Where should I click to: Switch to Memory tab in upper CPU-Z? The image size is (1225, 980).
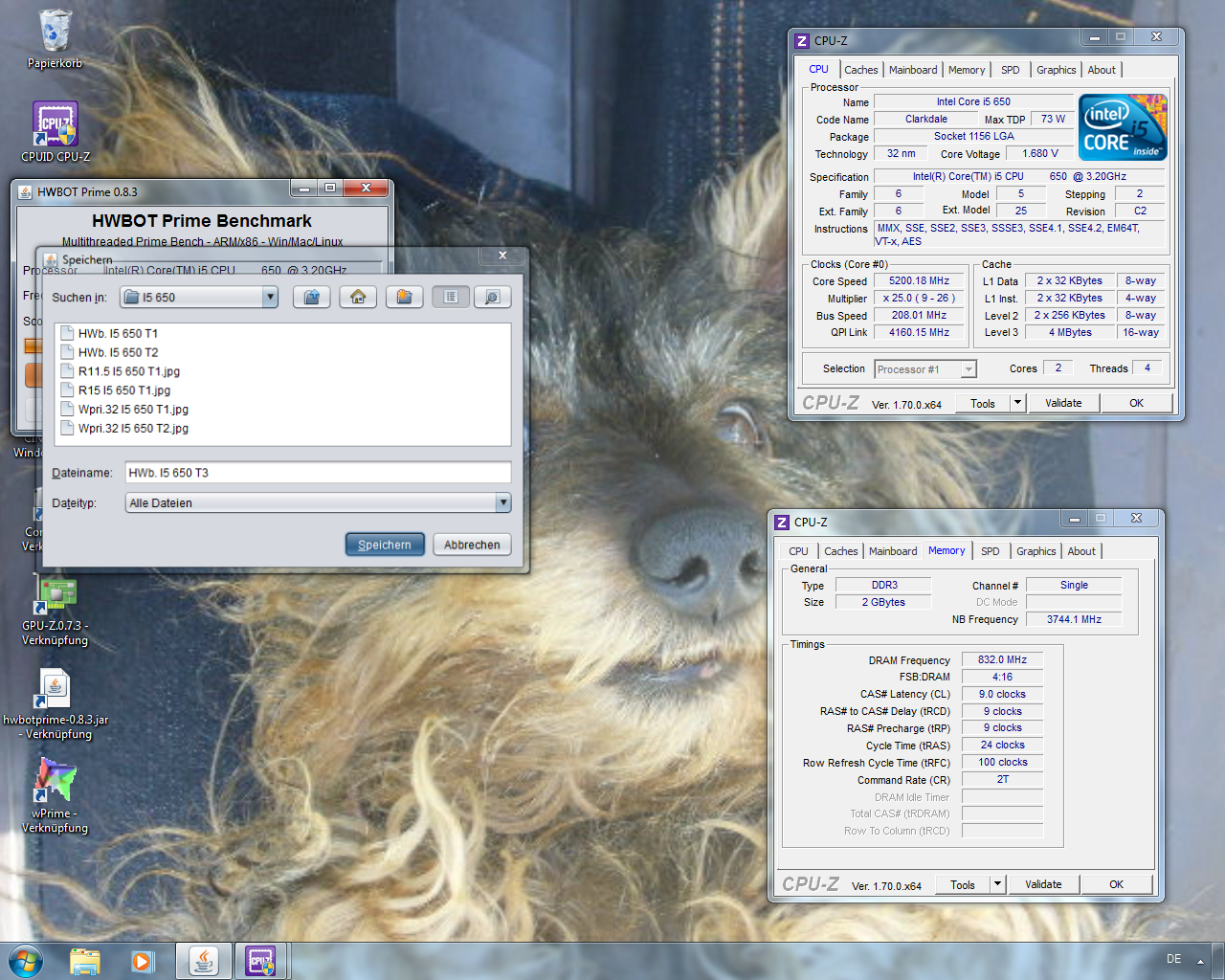pyautogui.click(x=967, y=70)
